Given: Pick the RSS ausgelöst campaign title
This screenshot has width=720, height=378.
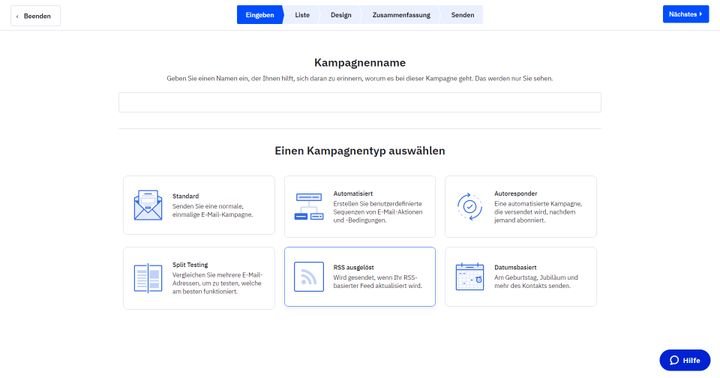Looking at the screenshot, I should point(354,267).
